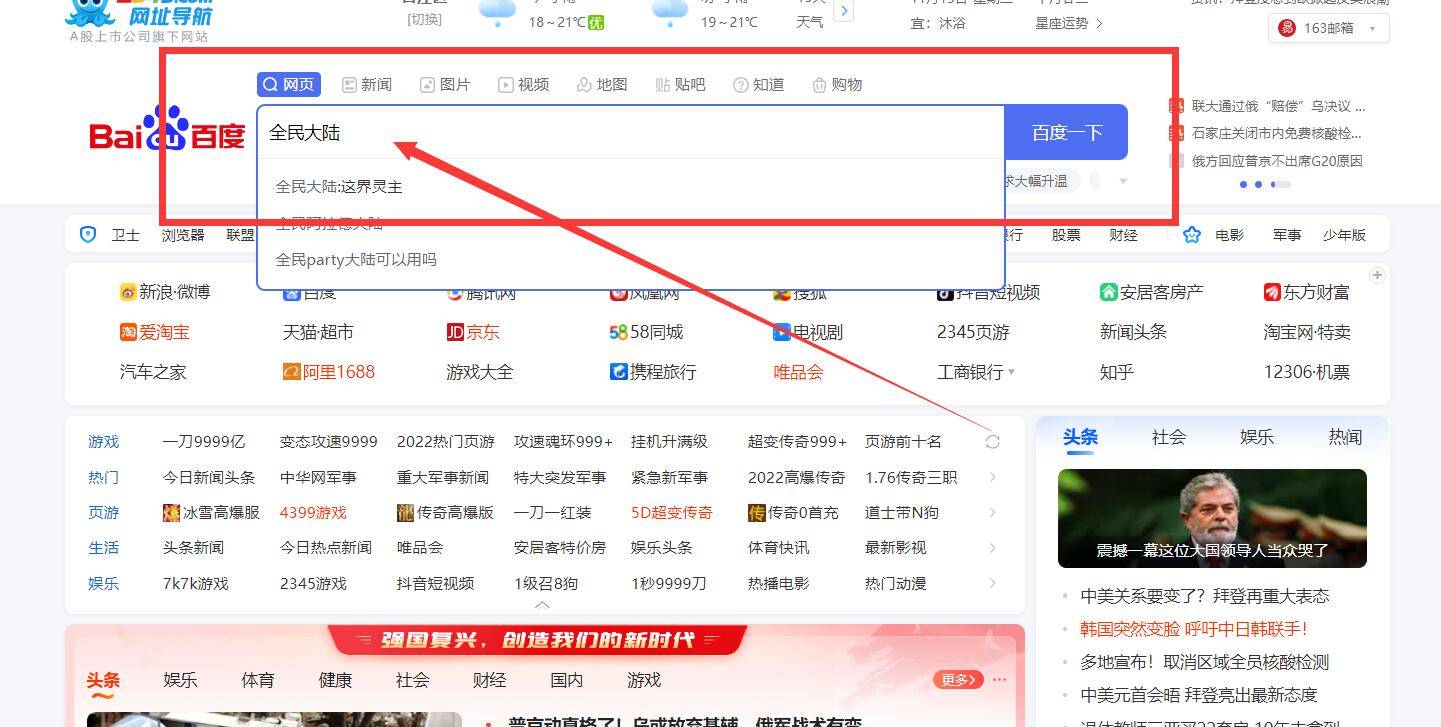Click the first news carousel dot
The width and height of the screenshot is (1441, 727).
coord(1244,184)
